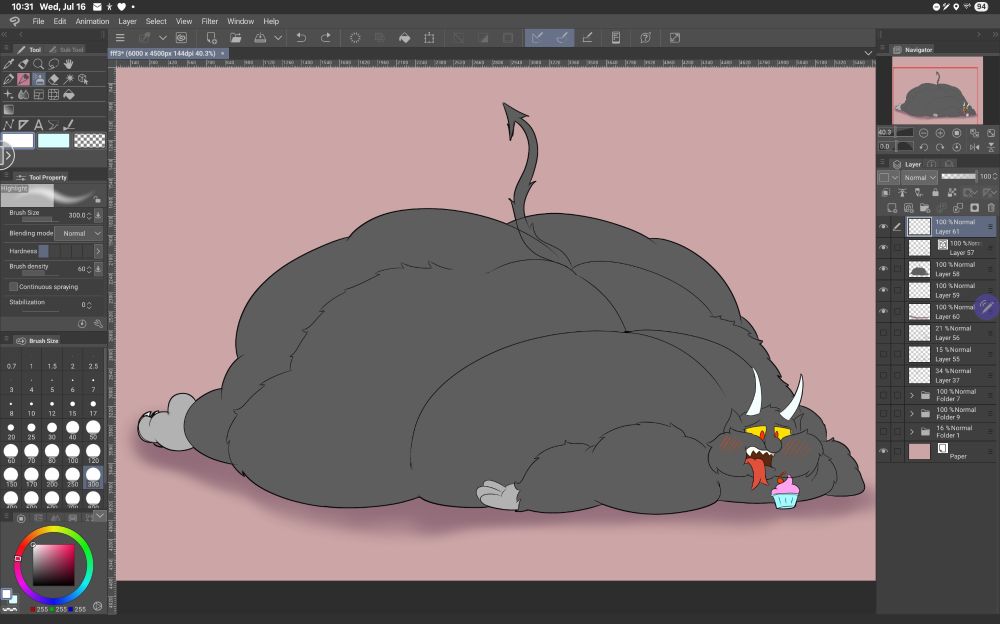Rotate canvas left in the Navigator
Screen dimensions: 1000x624
[x=923, y=147]
